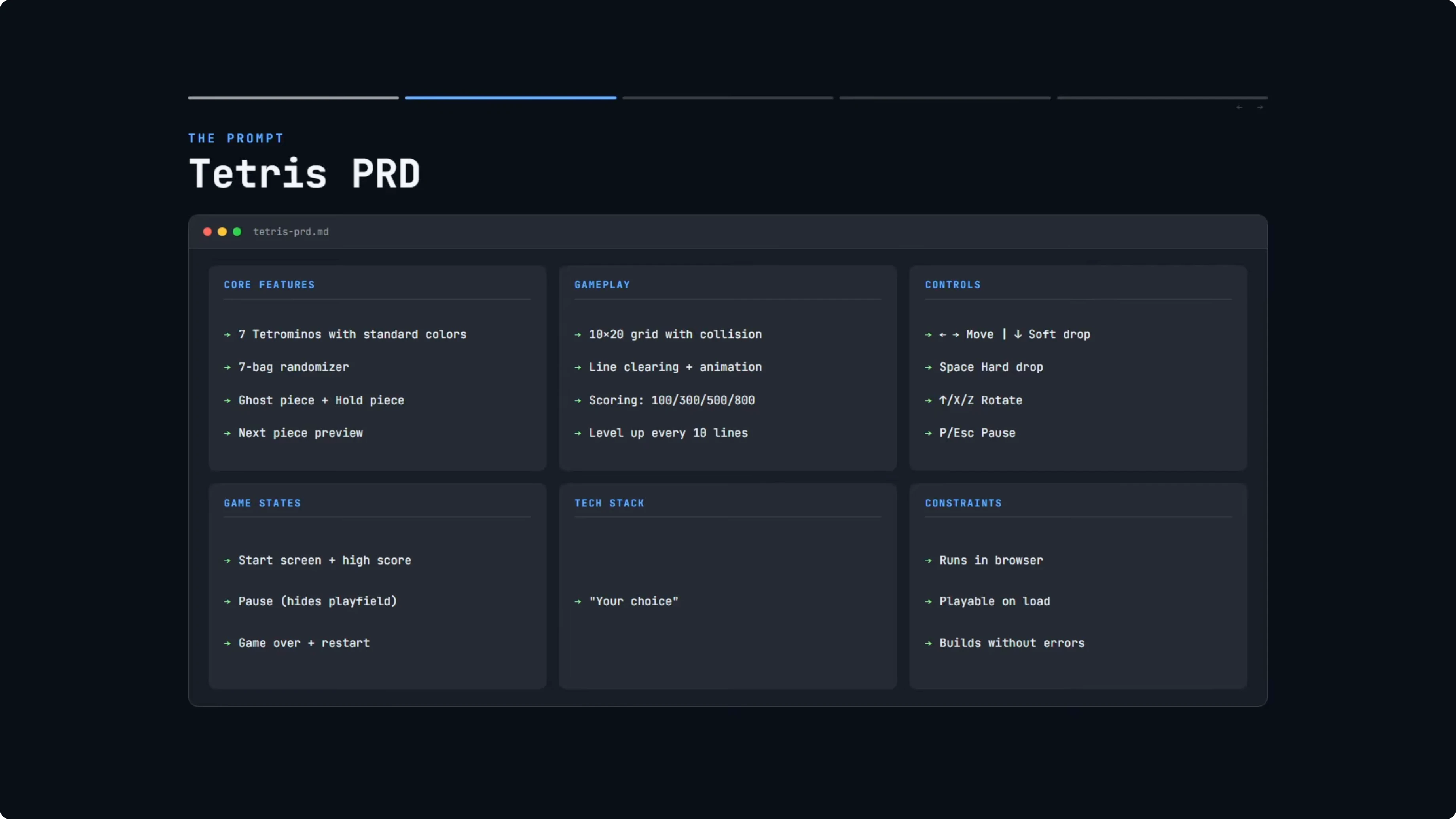Image resolution: width=1456 pixels, height=819 pixels.
Task: Click the previous slide left arrow
Action: click(1239, 107)
